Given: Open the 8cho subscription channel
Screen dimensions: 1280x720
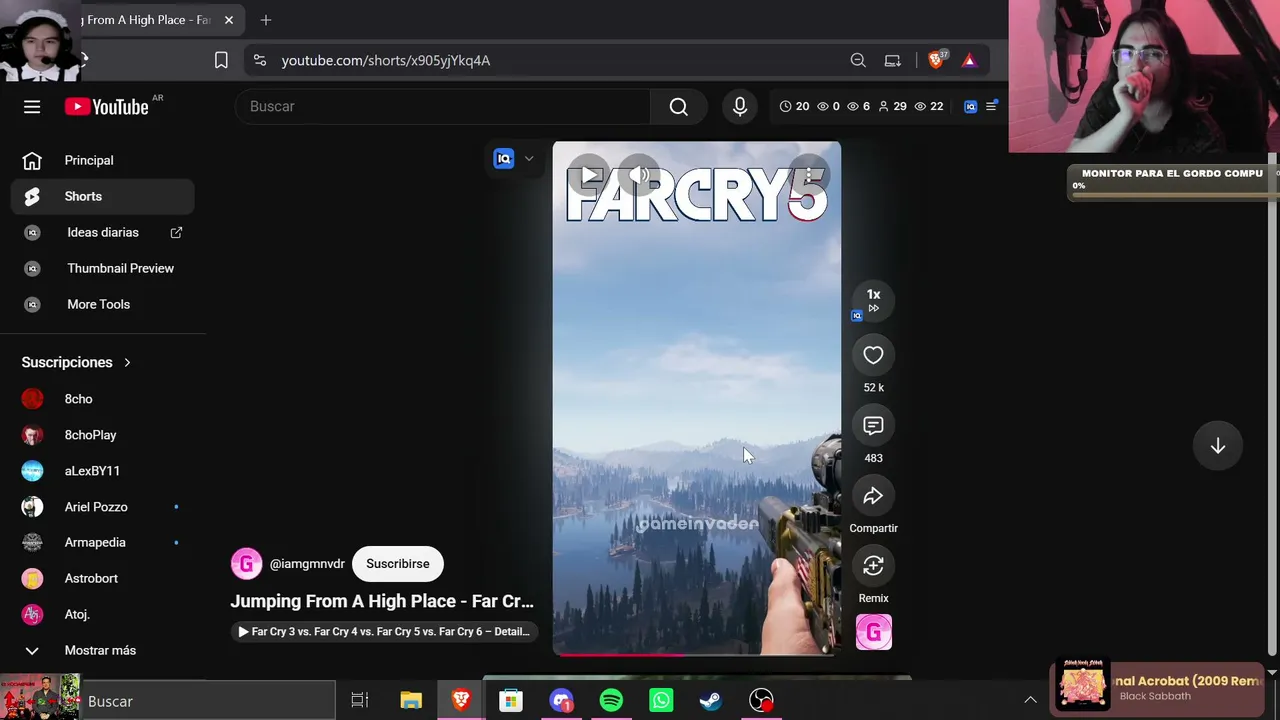Looking at the screenshot, I should point(103,399).
